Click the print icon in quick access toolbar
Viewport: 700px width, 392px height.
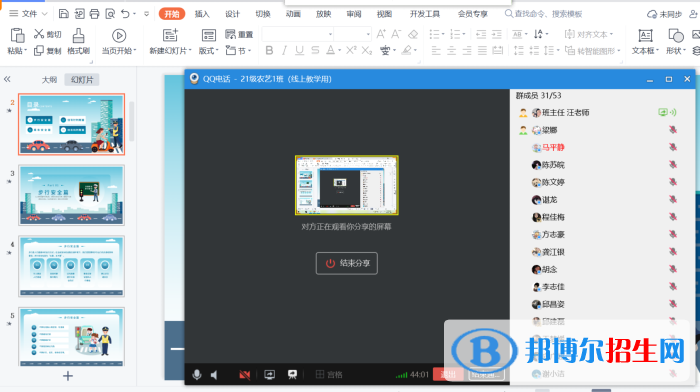pos(94,14)
